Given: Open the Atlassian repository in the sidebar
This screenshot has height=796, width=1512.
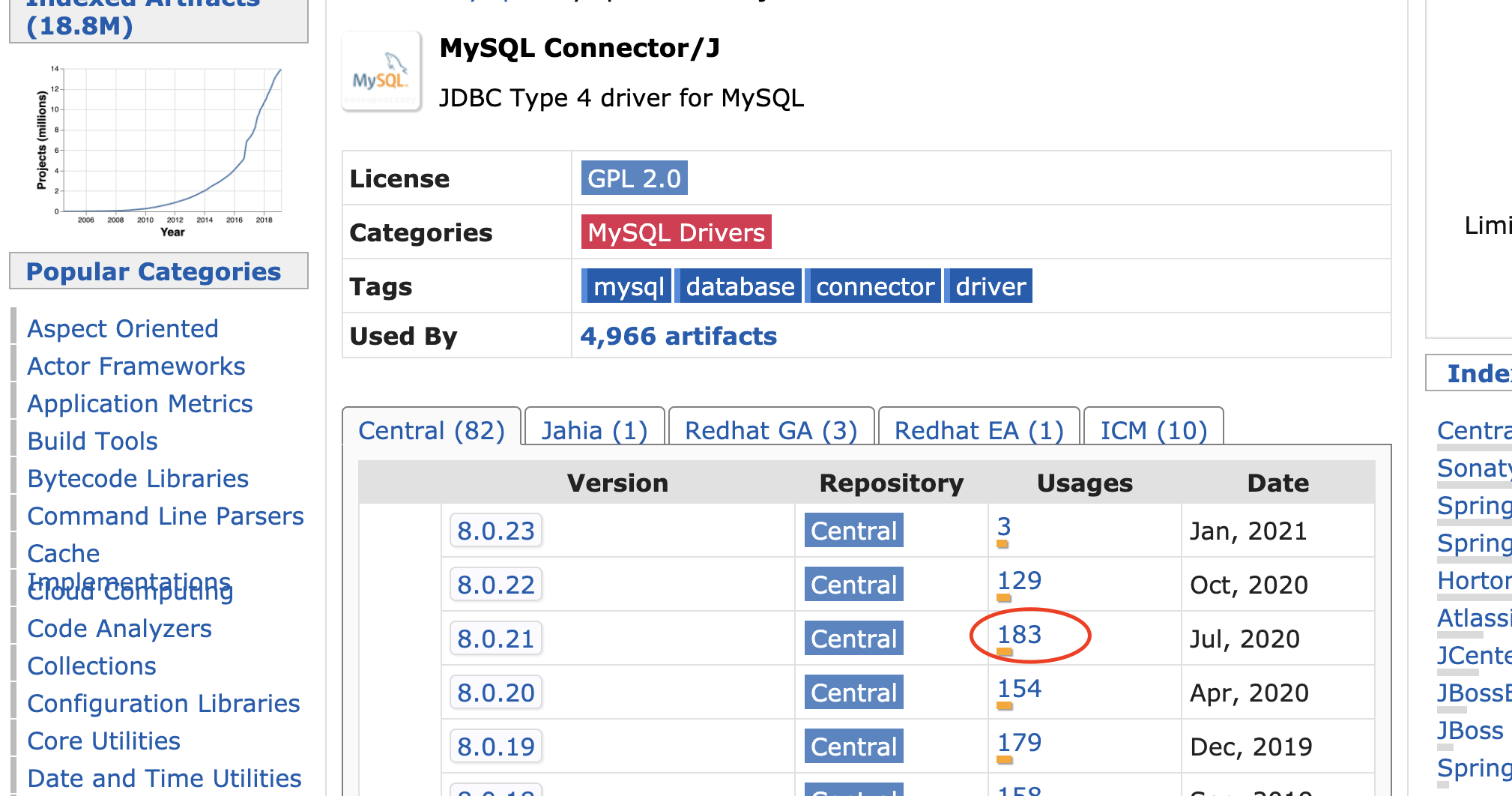Looking at the screenshot, I should click(x=1474, y=618).
